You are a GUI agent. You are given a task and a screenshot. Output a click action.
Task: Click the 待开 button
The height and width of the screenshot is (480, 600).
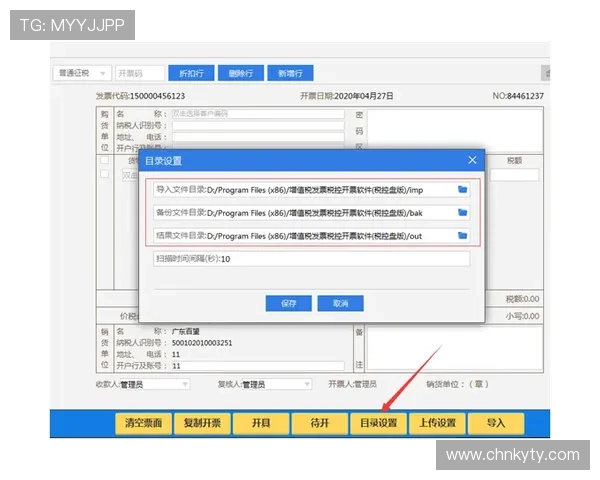tap(320, 423)
